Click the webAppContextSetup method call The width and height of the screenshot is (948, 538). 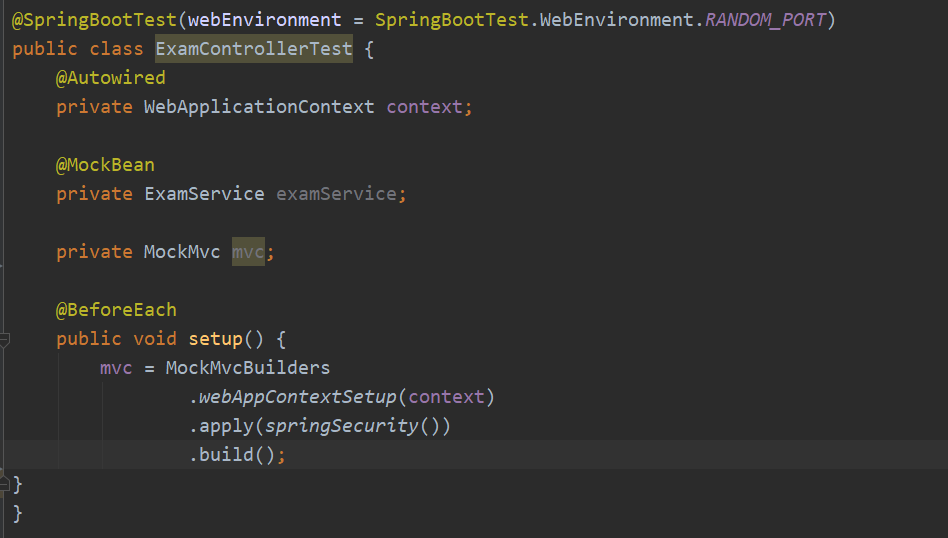298,397
